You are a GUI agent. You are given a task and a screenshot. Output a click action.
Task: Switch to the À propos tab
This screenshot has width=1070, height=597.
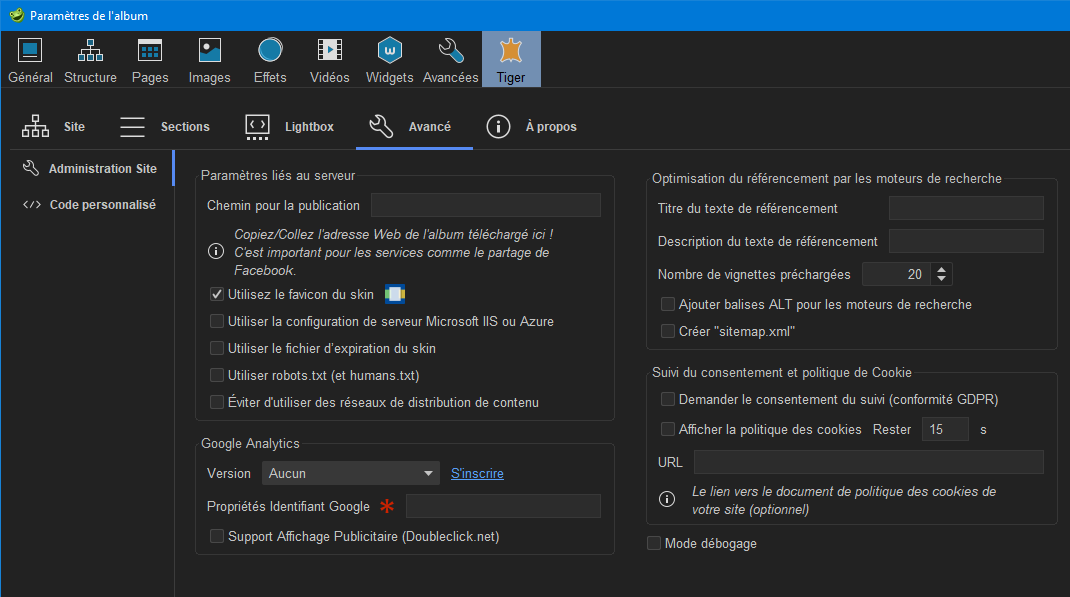click(539, 126)
